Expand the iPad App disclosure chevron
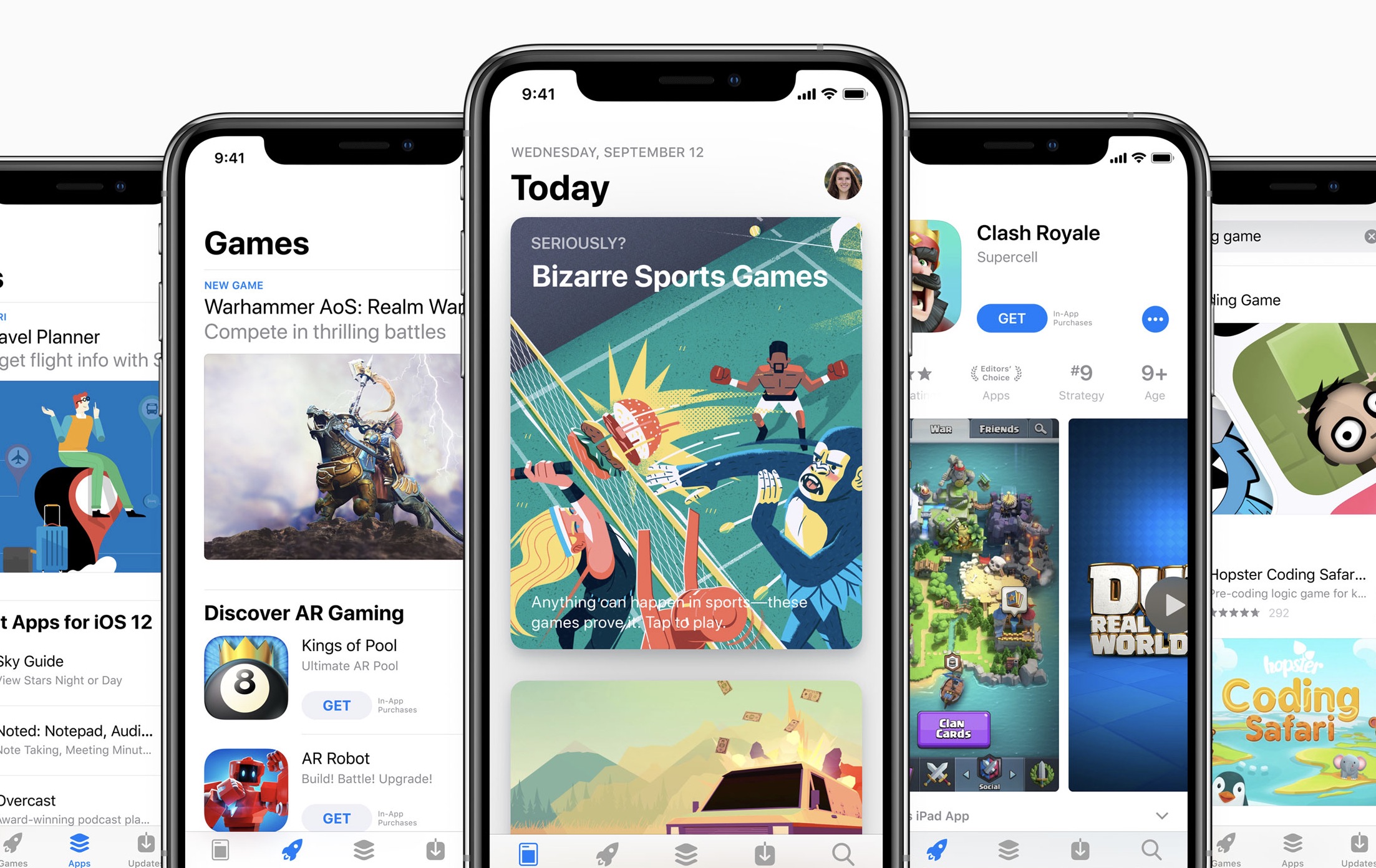The image size is (1376, 868). (x=1163, y=818)
